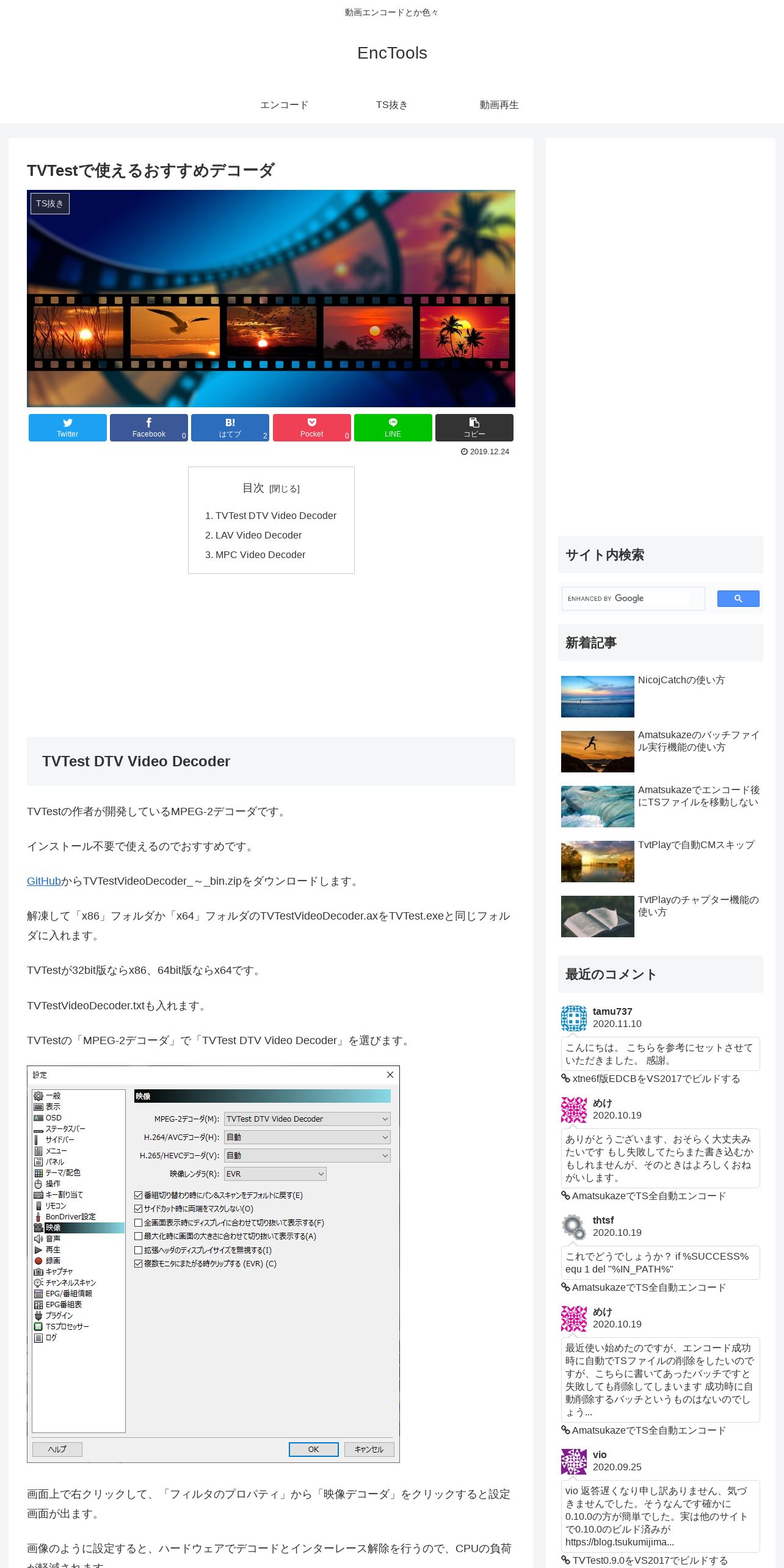Image resolution: width=784 pixels, height=1568 pixels.
Task: Click the チャンネルスキャン icon in settings tree
Action: pyautogui.click(x=38, y=1282)
